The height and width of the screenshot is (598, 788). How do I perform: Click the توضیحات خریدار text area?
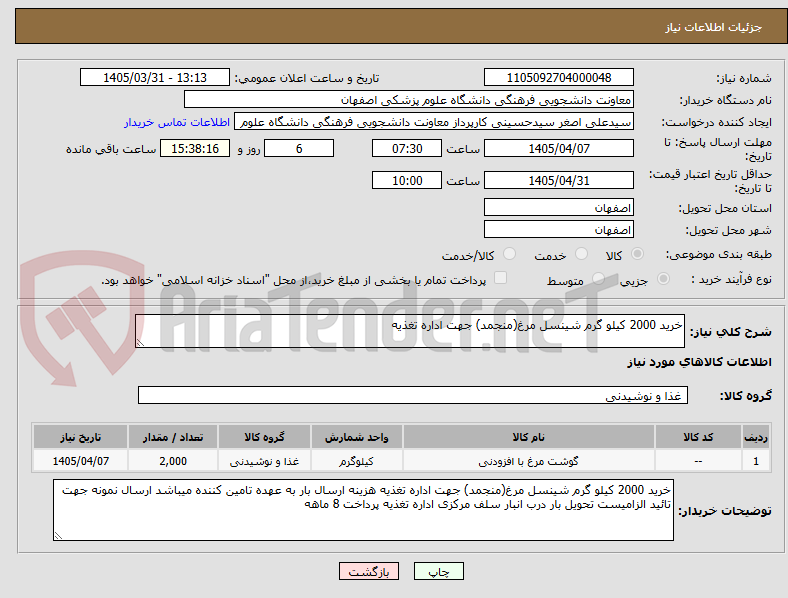tap(363, 510)
